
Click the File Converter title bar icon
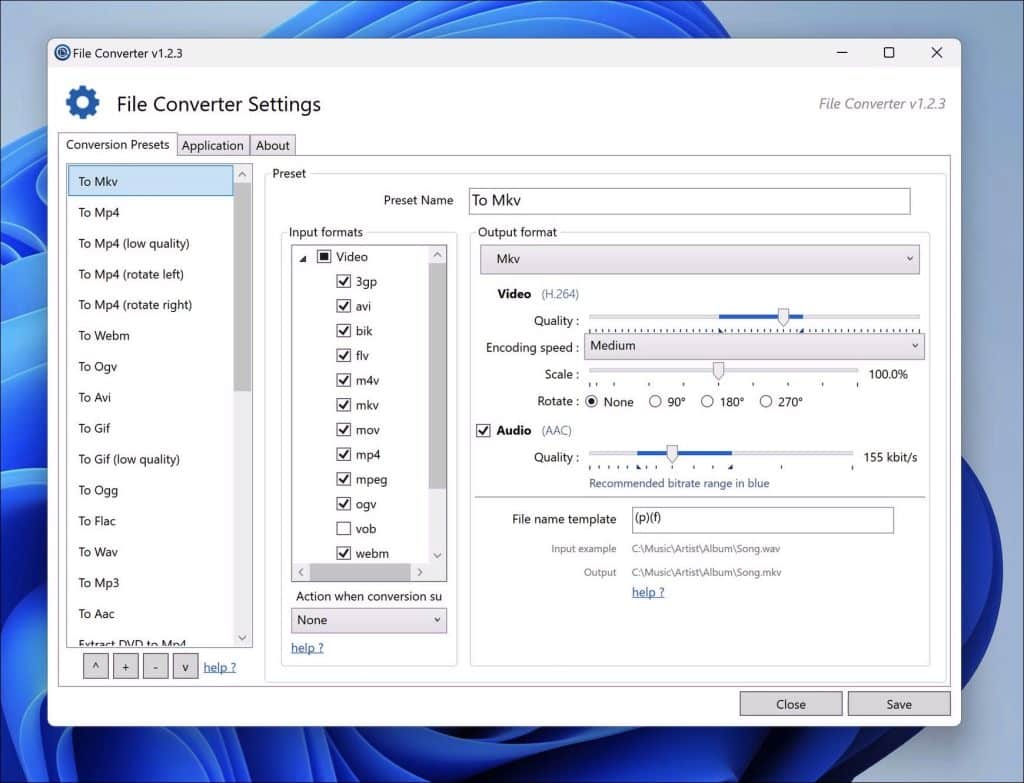pos(61,52)
